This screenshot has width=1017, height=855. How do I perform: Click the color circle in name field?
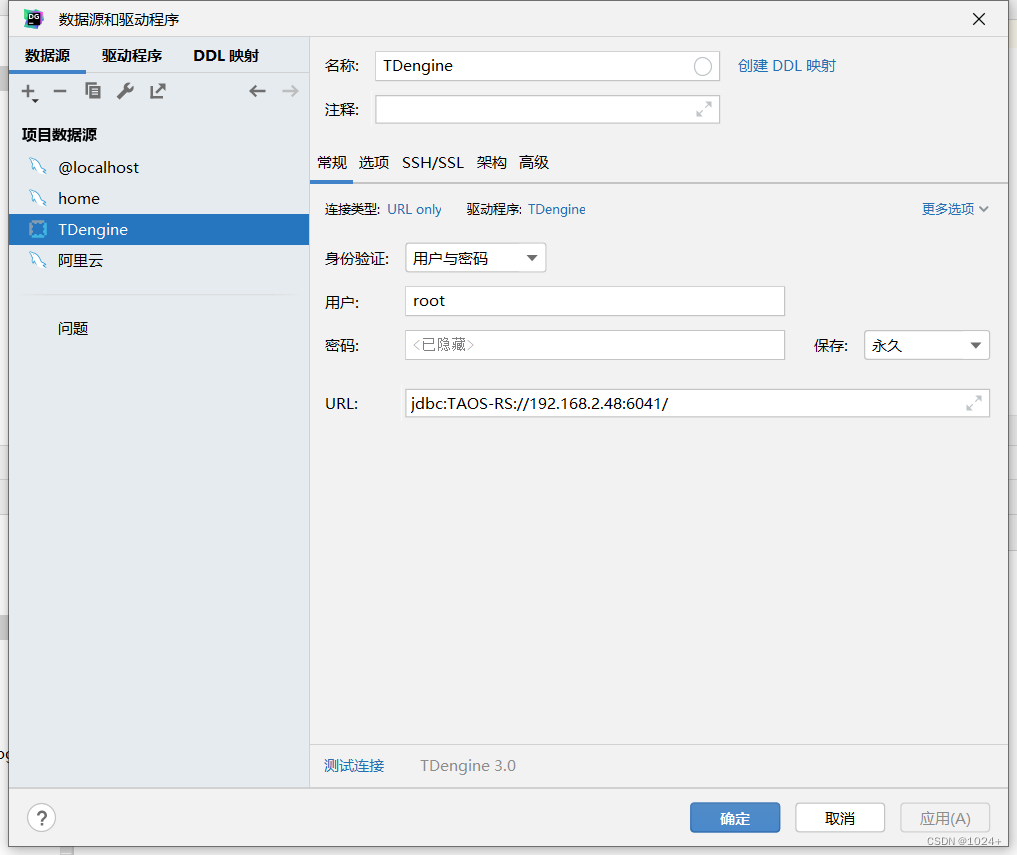click(702, 66)
